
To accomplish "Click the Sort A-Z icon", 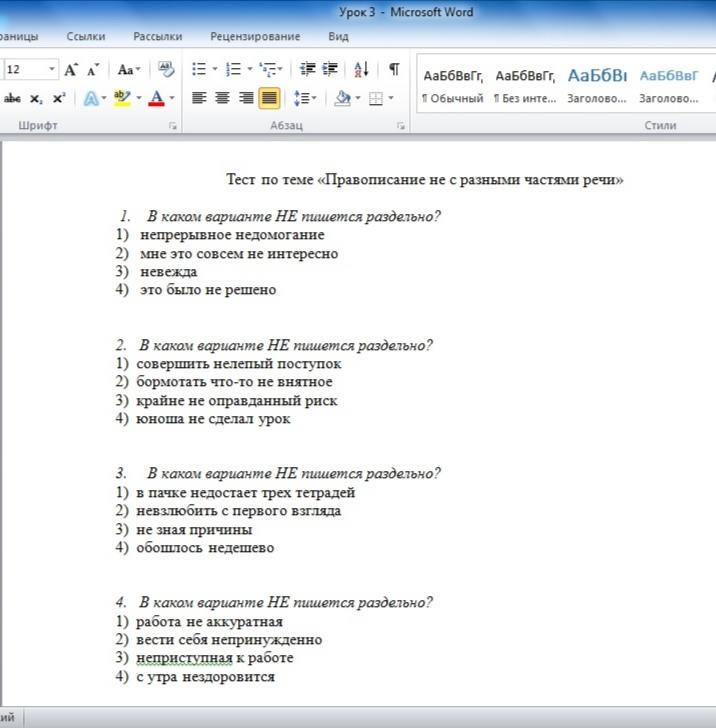I will [x=361, y=69].
